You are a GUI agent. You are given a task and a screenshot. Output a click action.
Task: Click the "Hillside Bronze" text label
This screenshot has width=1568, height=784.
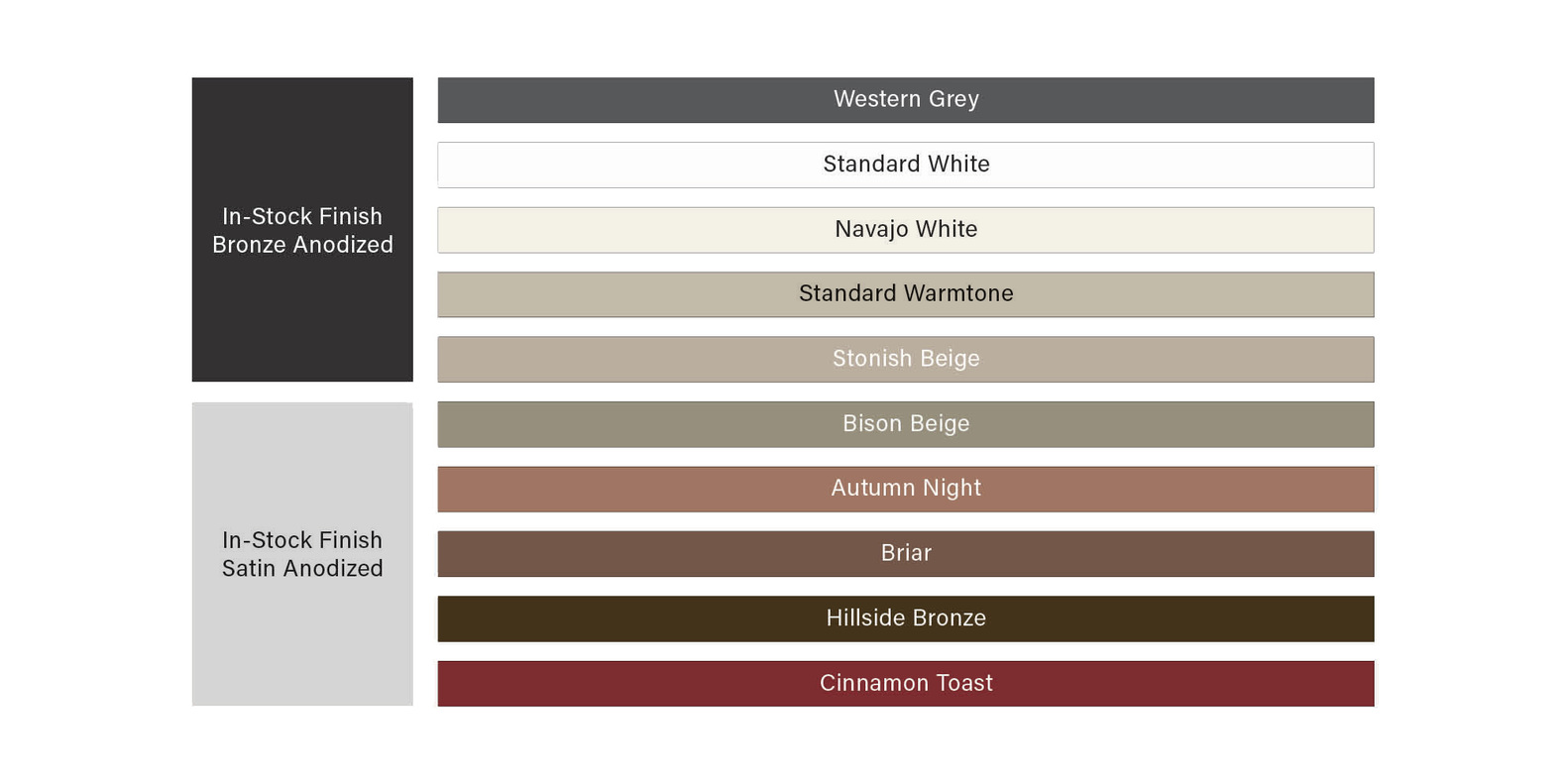point(906,617)
